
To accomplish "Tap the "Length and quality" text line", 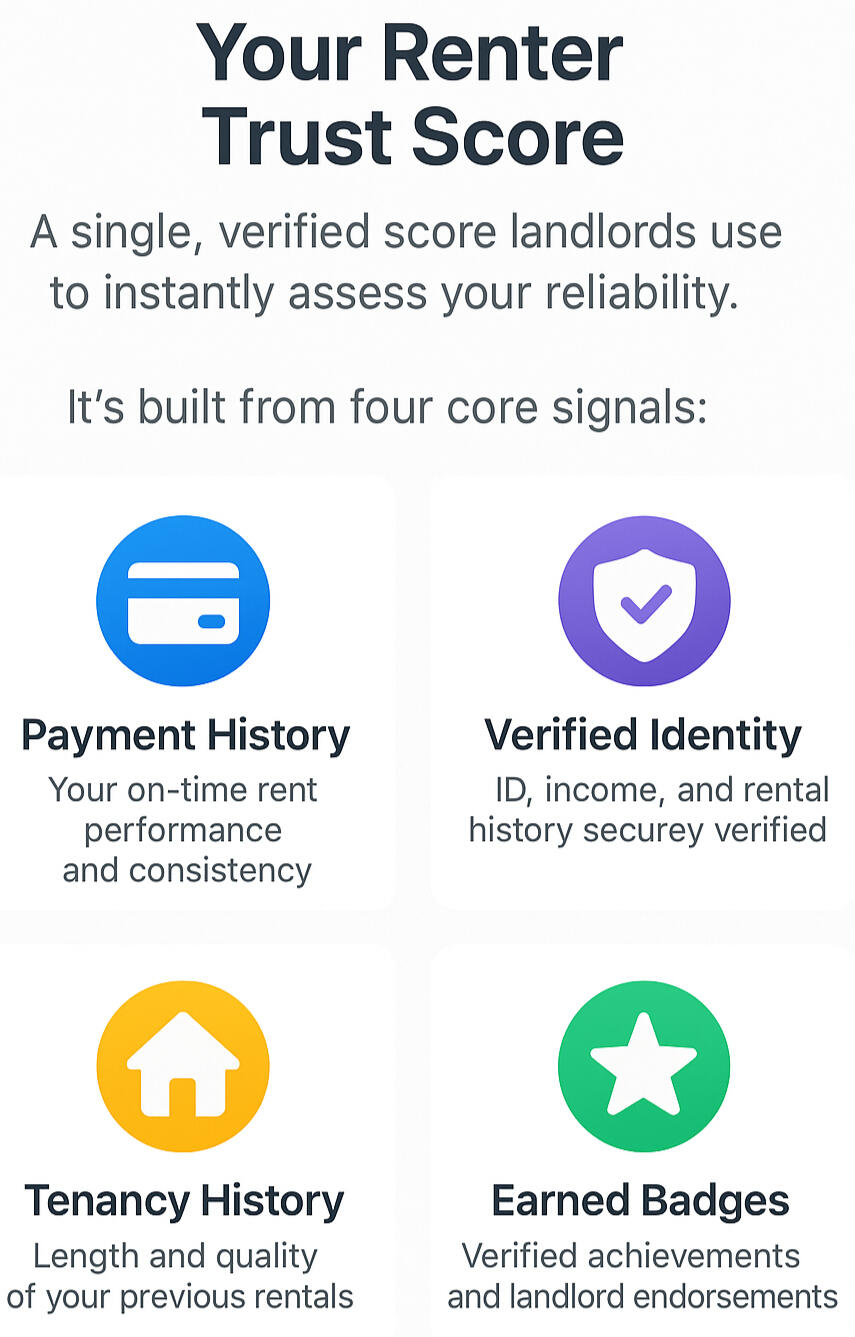I will point(175,1256).
